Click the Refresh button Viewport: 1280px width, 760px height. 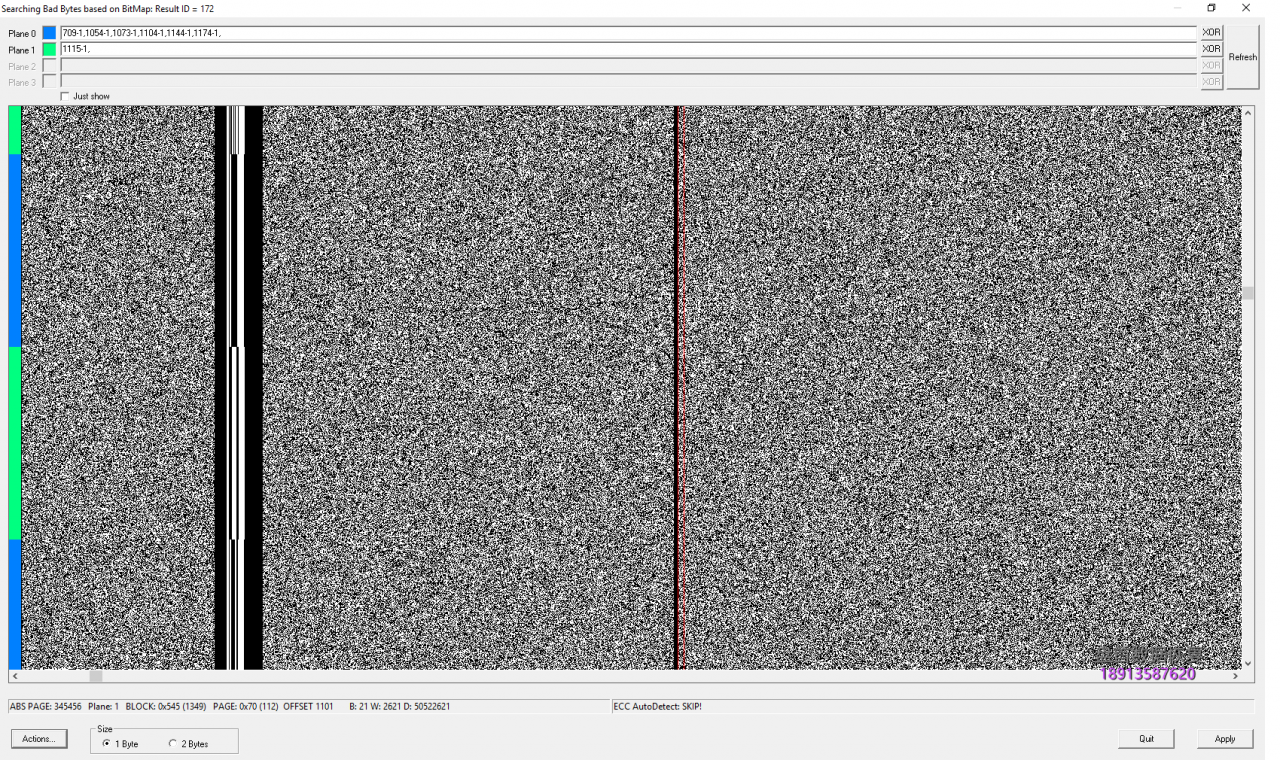[1242, 57]
